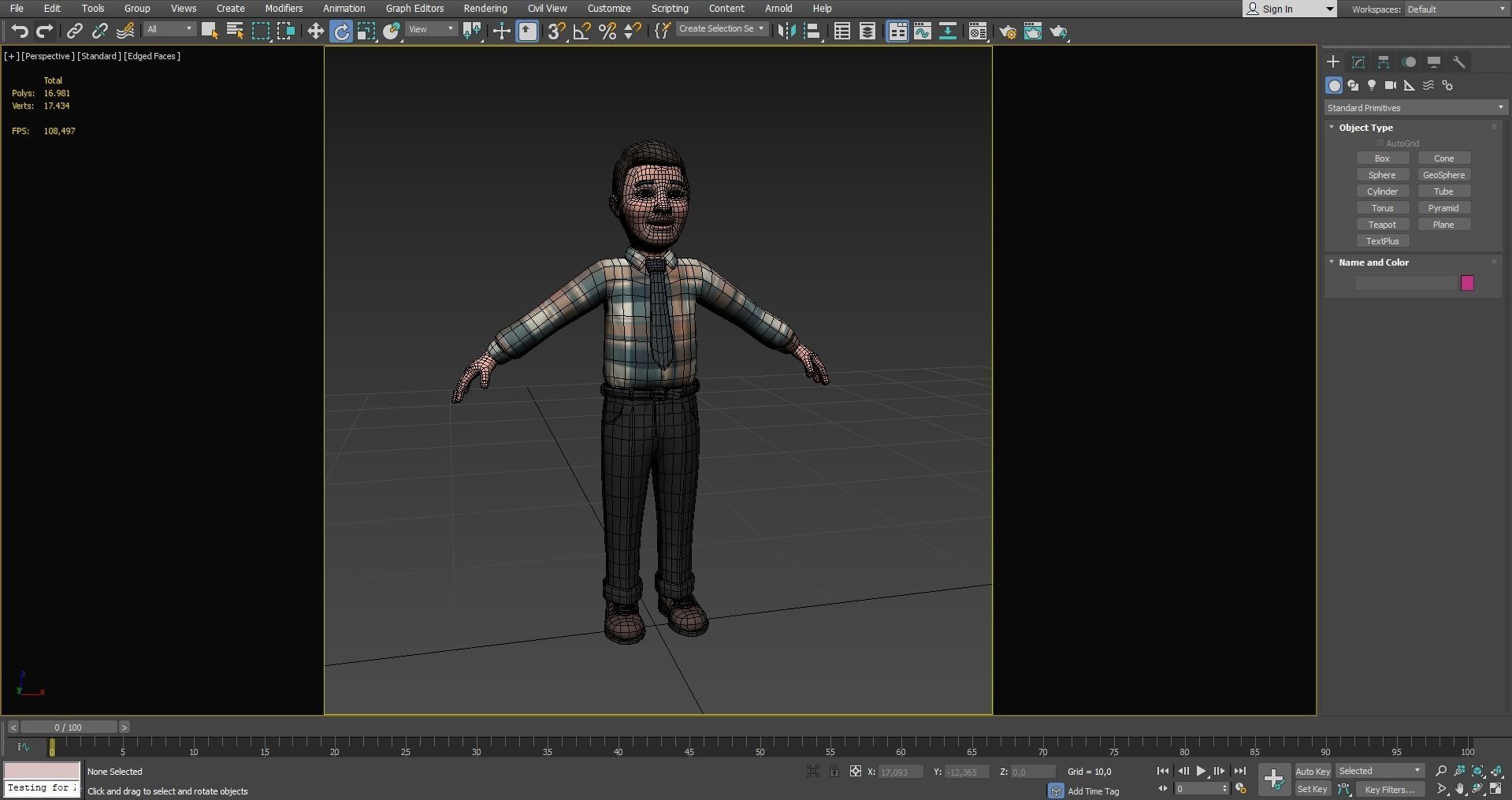Toggle Percent Snap

click(607, 31)
